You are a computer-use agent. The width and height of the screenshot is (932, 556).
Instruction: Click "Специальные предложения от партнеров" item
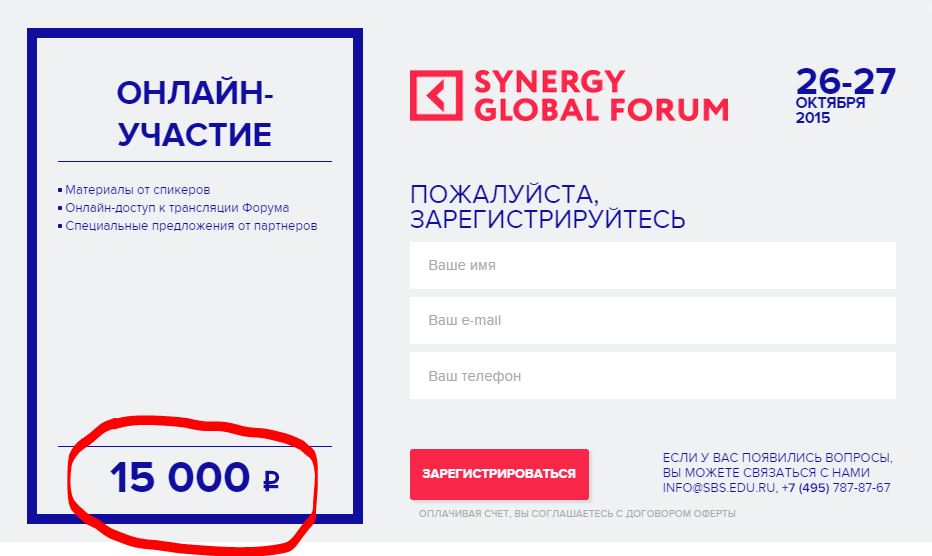(x=191, y=226)
